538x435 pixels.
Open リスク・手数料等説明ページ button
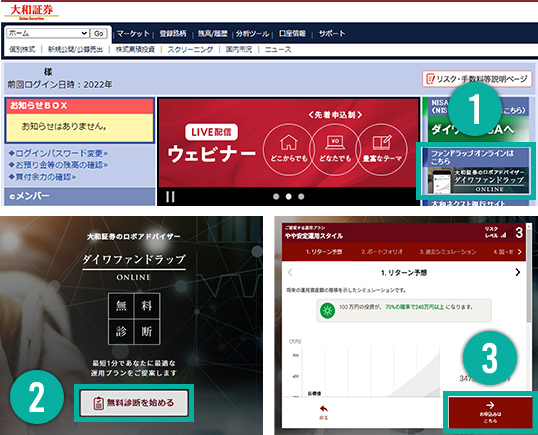point(477,79)
